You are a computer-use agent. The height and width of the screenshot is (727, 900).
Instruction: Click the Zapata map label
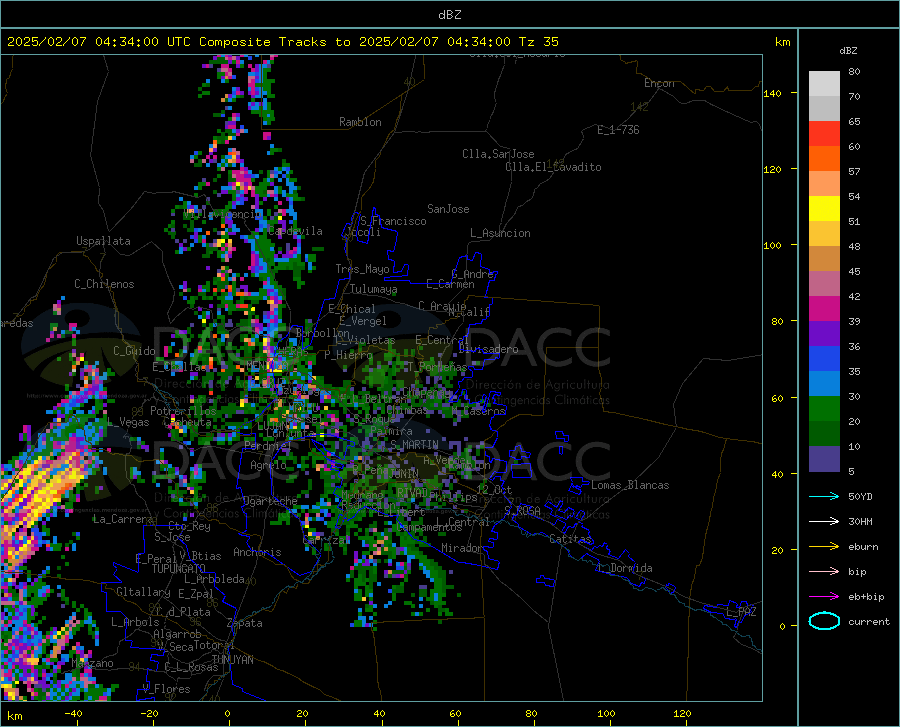245,623
